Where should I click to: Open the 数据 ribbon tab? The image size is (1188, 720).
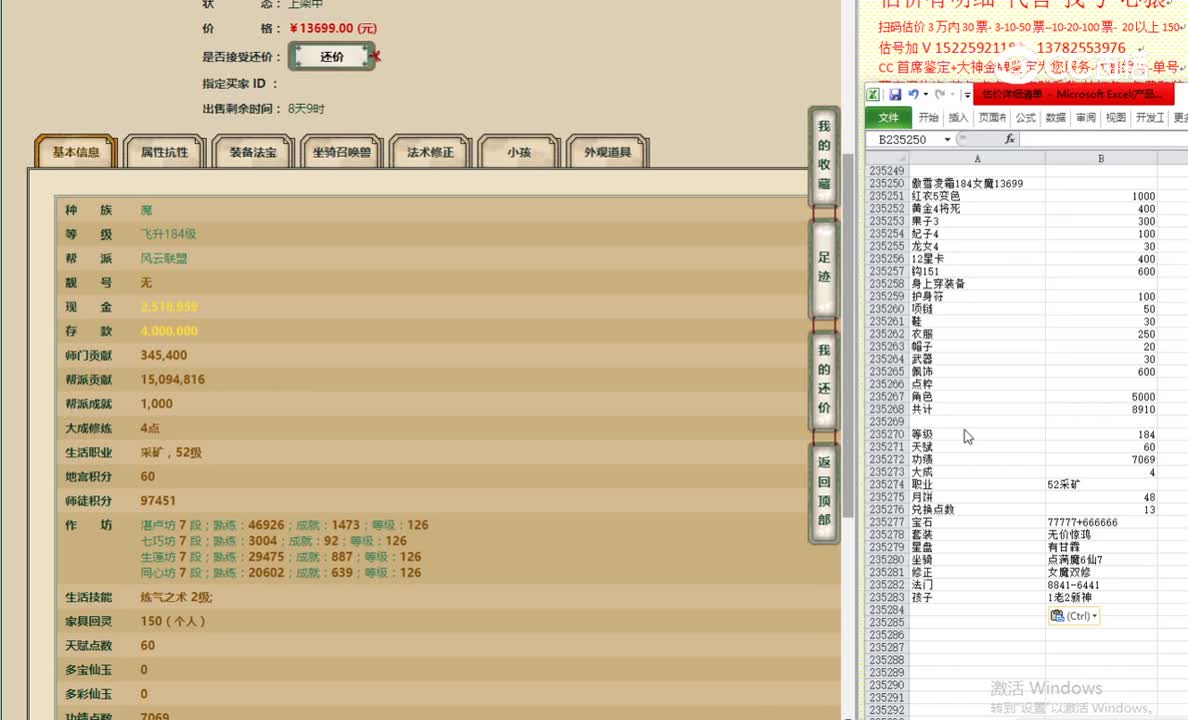[x=1055, y=117]
